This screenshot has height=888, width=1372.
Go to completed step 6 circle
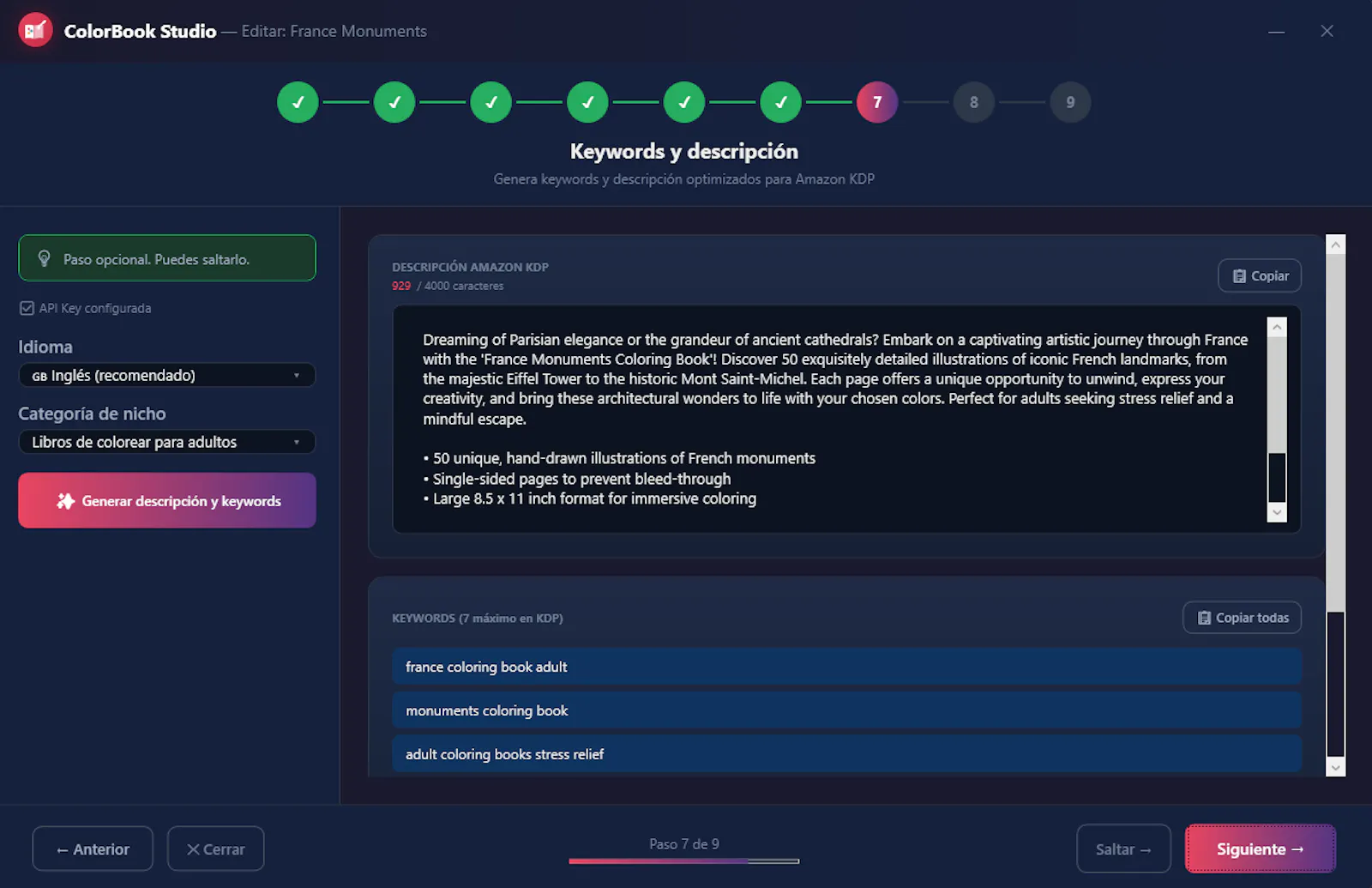click(x=781, y=102)
